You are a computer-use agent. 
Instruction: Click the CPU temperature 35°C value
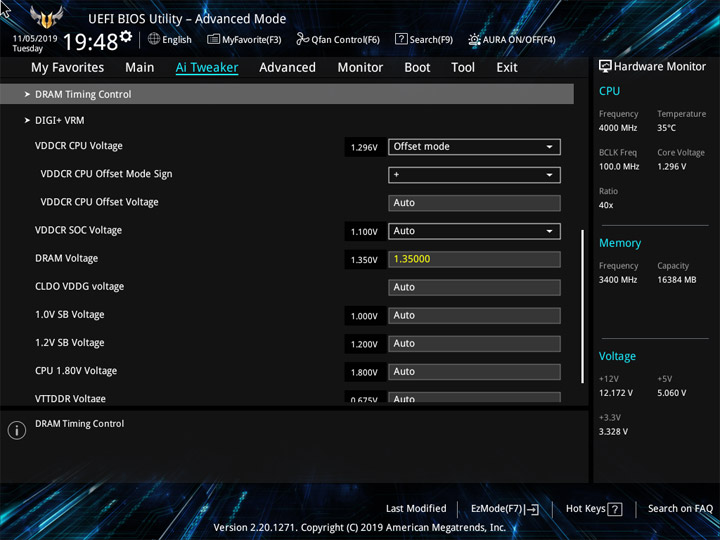[x=667, y=128]
